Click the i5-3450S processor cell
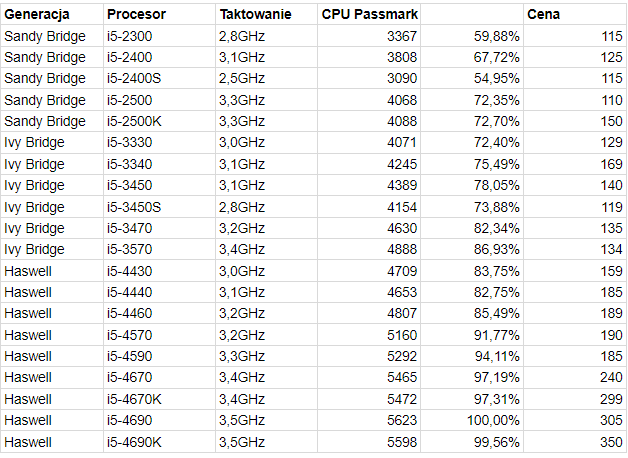 pos(159,207)
